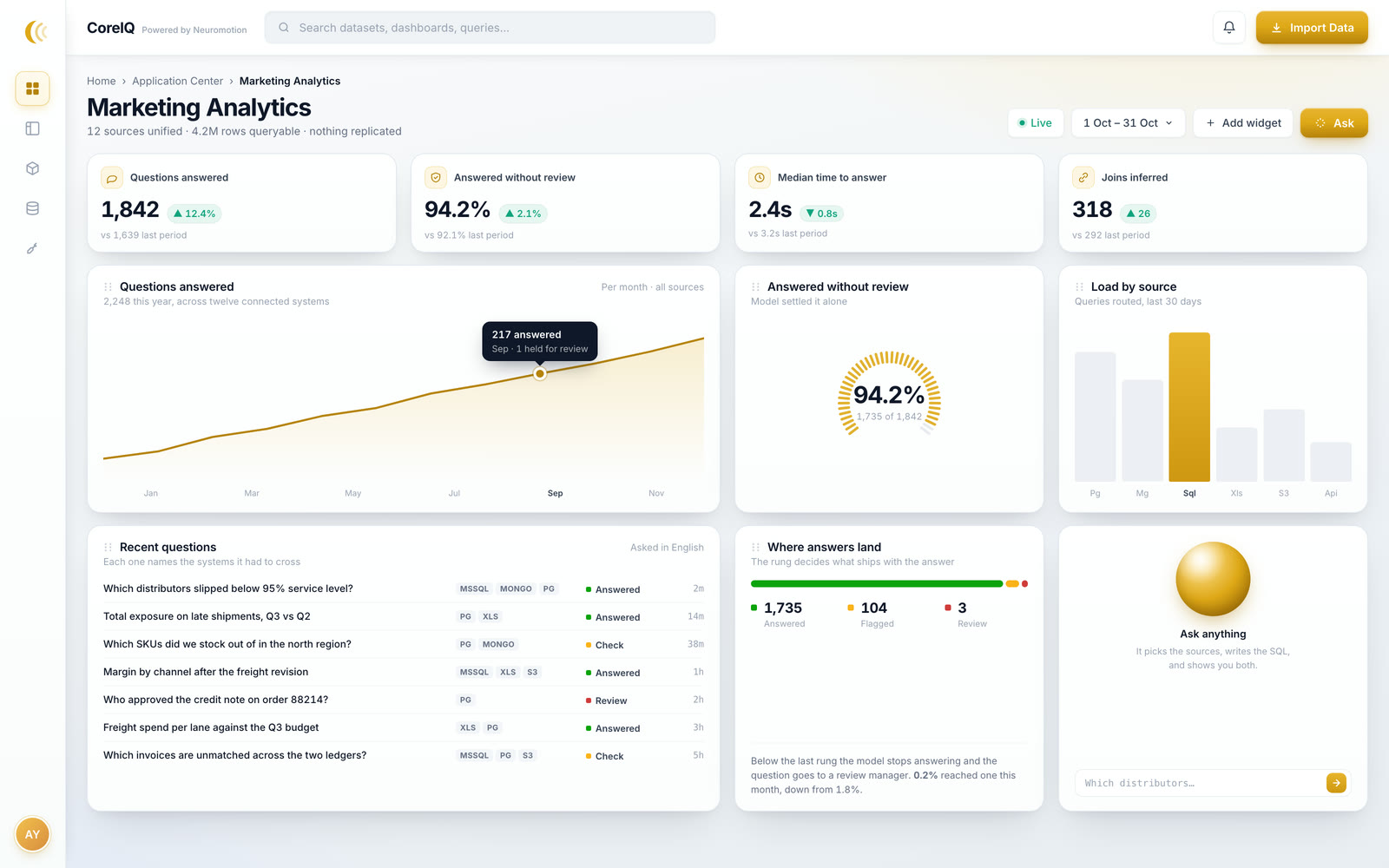Click the Joins inferred link icon
Viewport: 1389px width, 868px height.
click(1083, 178)
